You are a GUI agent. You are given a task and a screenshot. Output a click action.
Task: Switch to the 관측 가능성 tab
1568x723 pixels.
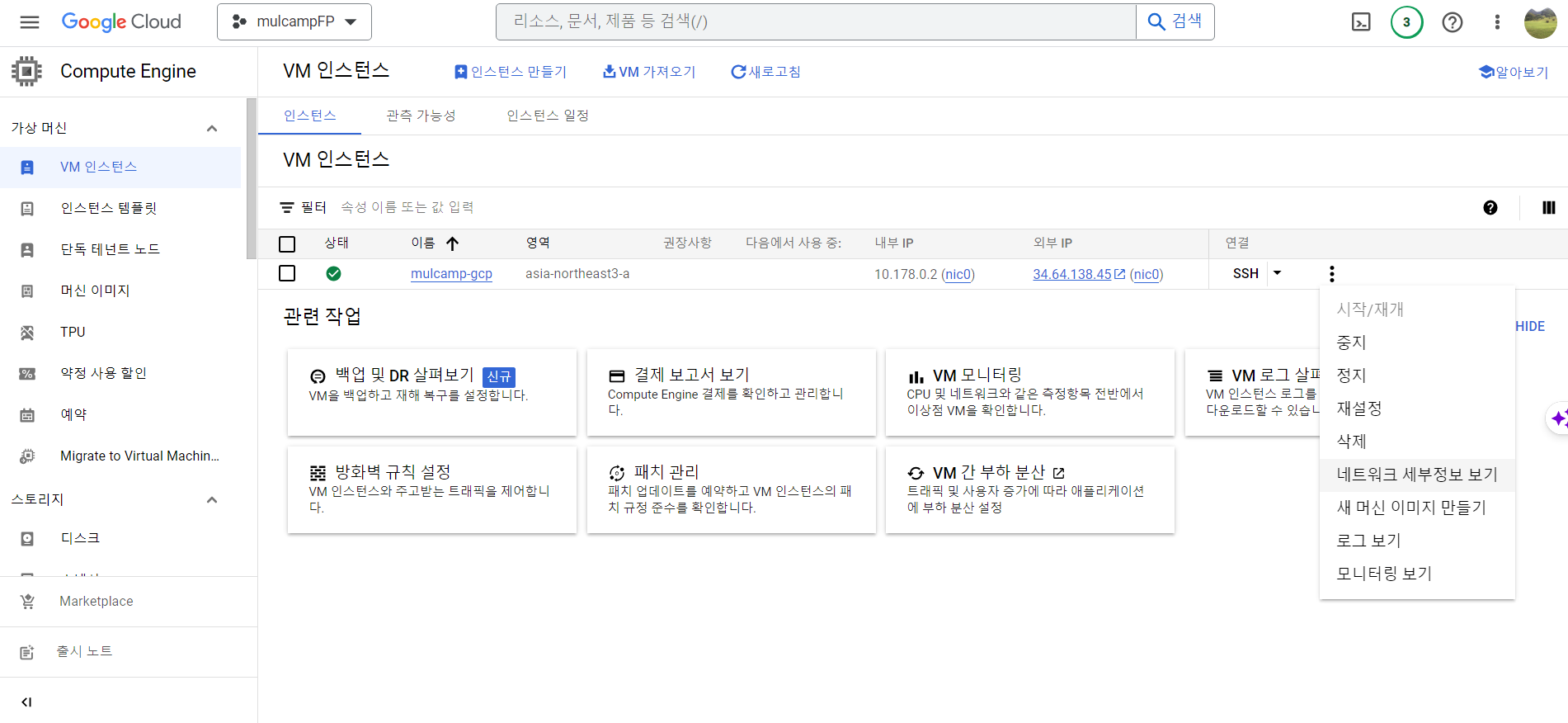tap(421, 116)
